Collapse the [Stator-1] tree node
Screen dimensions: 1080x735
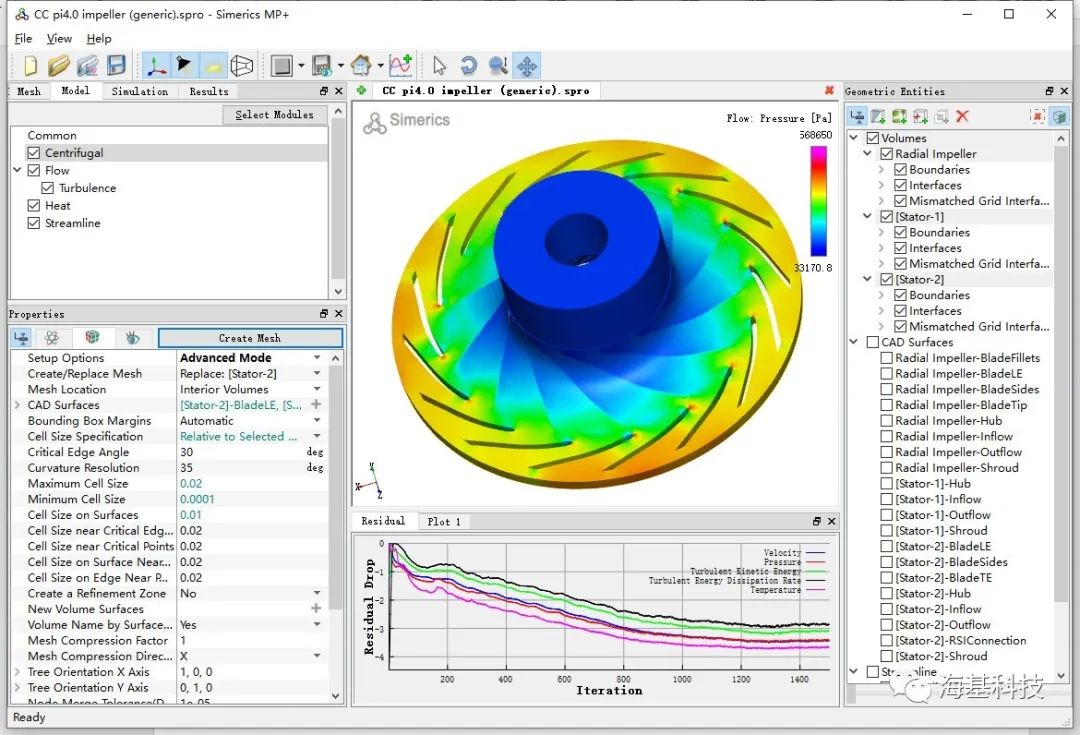click(x=868, y=216)
